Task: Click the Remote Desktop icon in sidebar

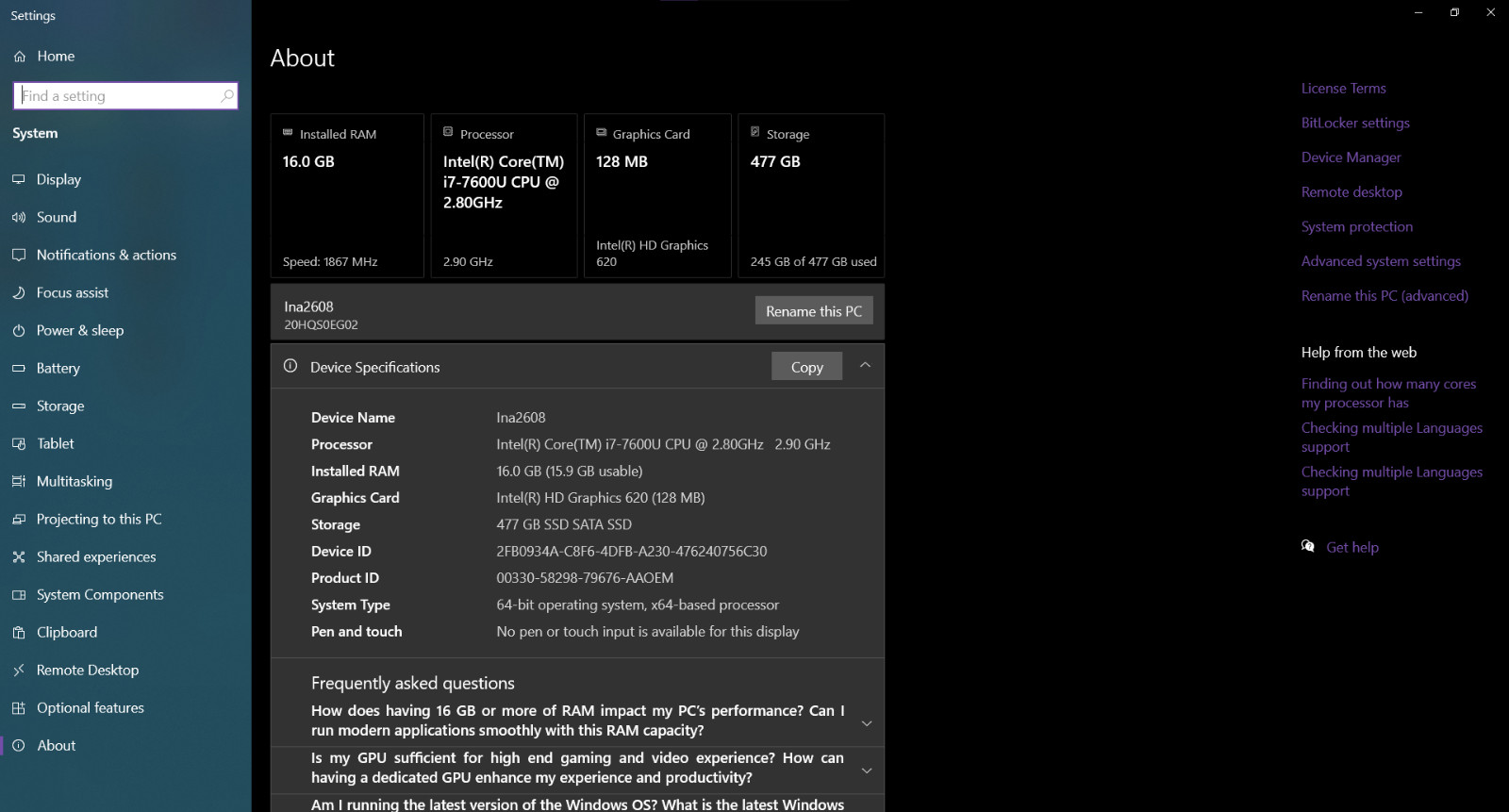Action: tap(19, 670)
